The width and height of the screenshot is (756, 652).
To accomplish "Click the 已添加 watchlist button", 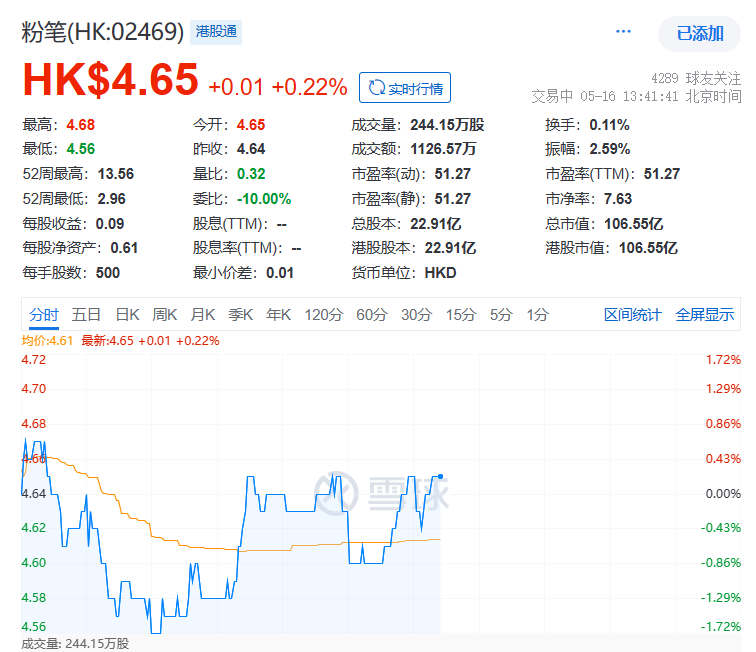I will coord(700,34).
